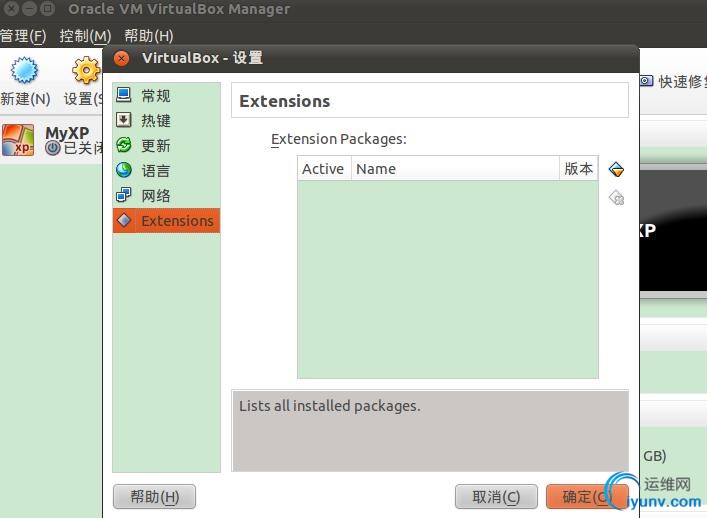Viewport: 707px width, 518px height.
Task: Close the VirtualBox 设置 dialog
Action: click(121, 59)
